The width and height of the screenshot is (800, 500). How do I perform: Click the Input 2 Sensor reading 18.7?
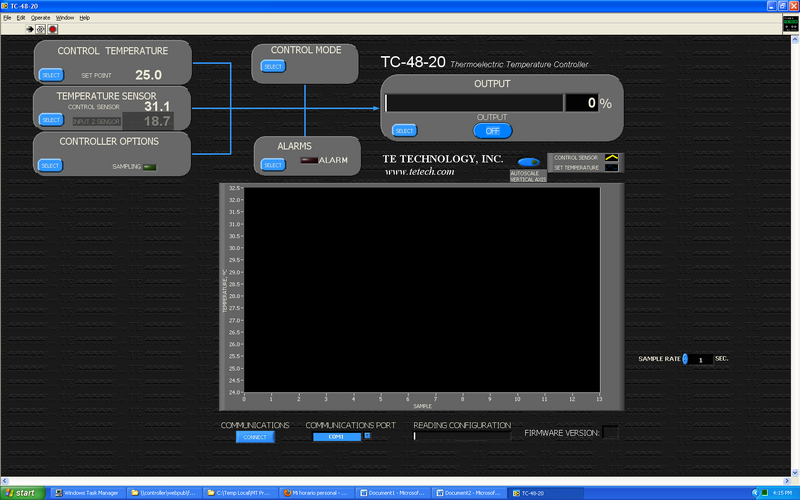pos(148,121)
